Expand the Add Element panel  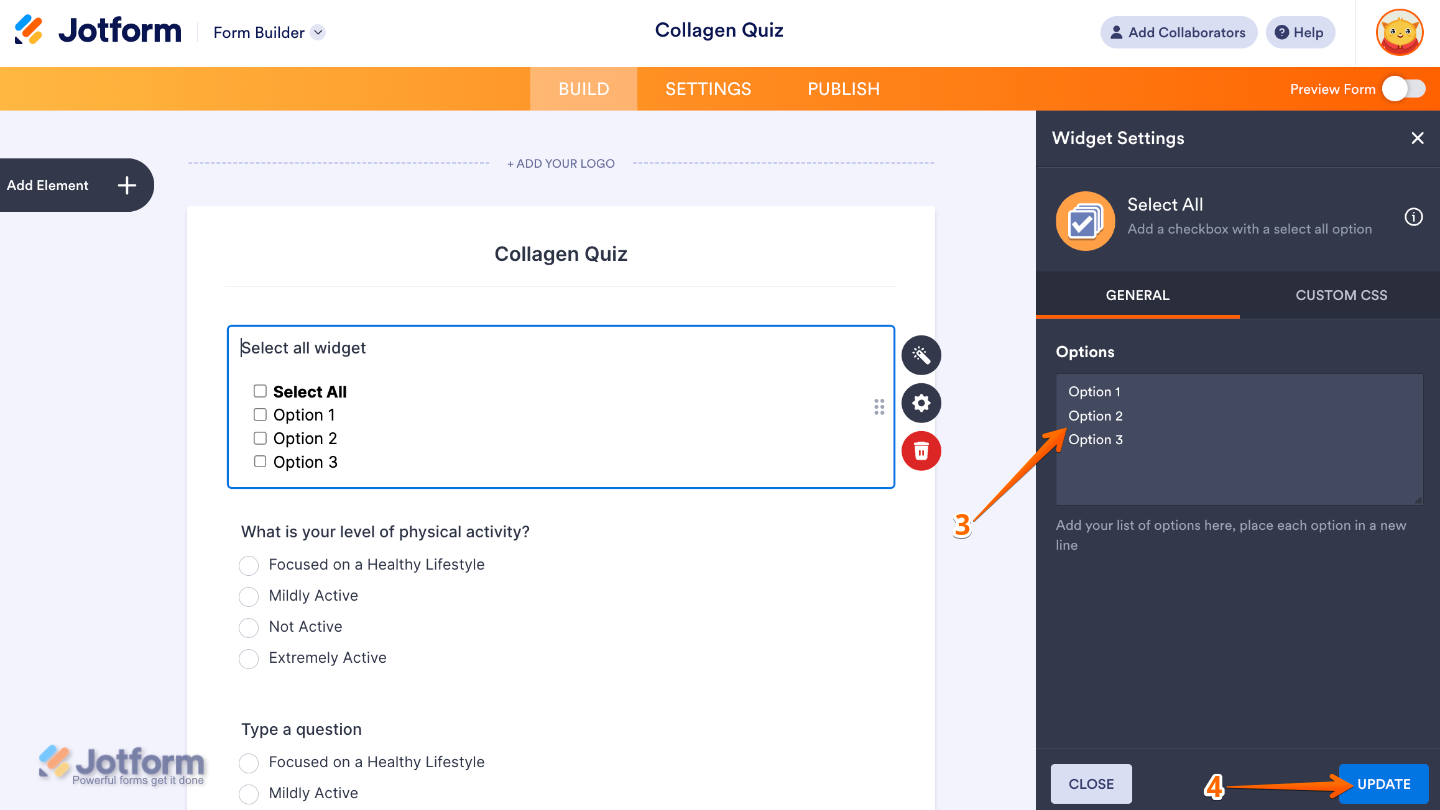(126, 185)
